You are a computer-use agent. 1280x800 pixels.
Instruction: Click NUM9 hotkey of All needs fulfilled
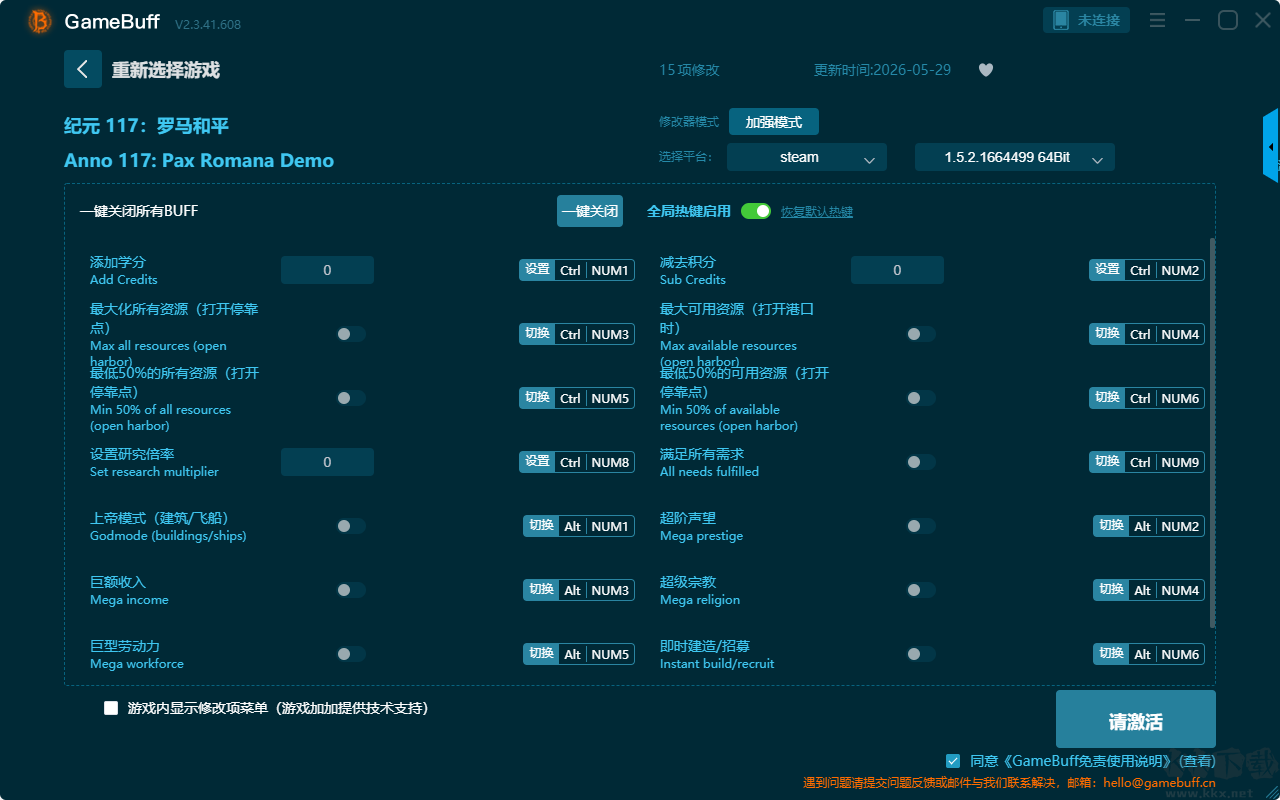(x=1180, y=462)
